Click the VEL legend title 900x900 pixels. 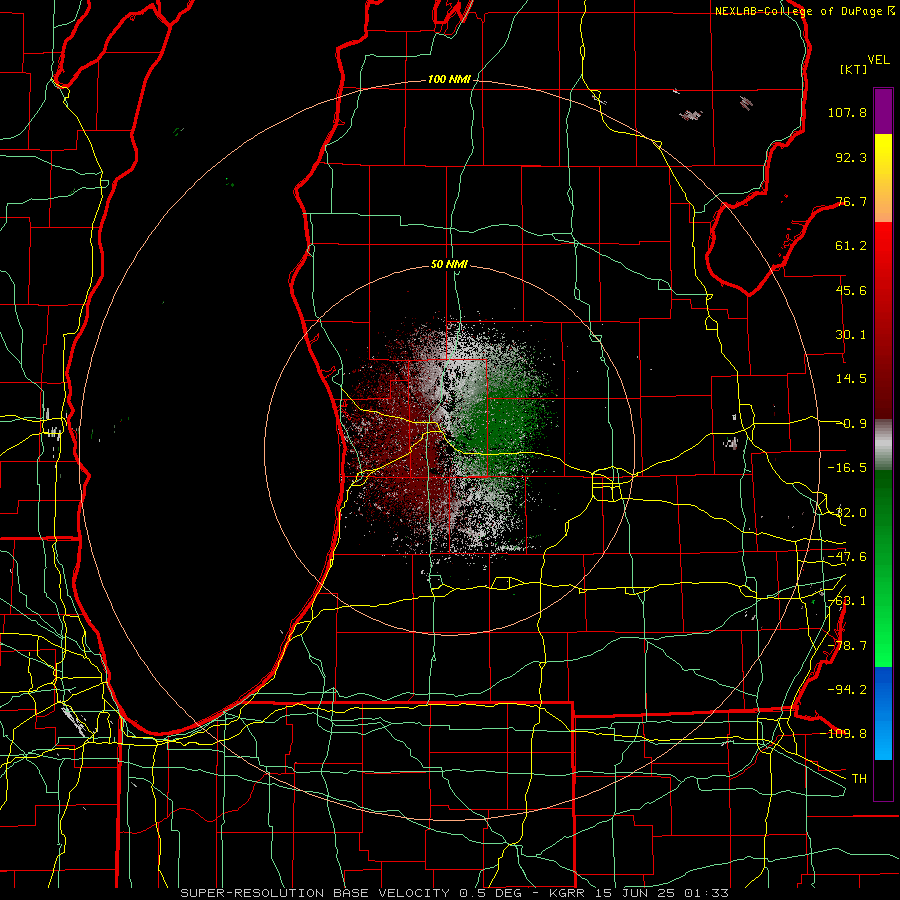pos(878,60)
